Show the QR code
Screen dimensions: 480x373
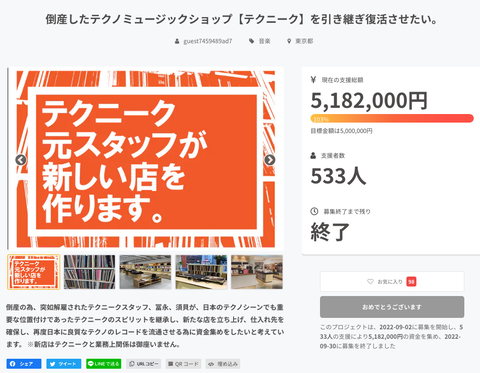pos(184,364)
